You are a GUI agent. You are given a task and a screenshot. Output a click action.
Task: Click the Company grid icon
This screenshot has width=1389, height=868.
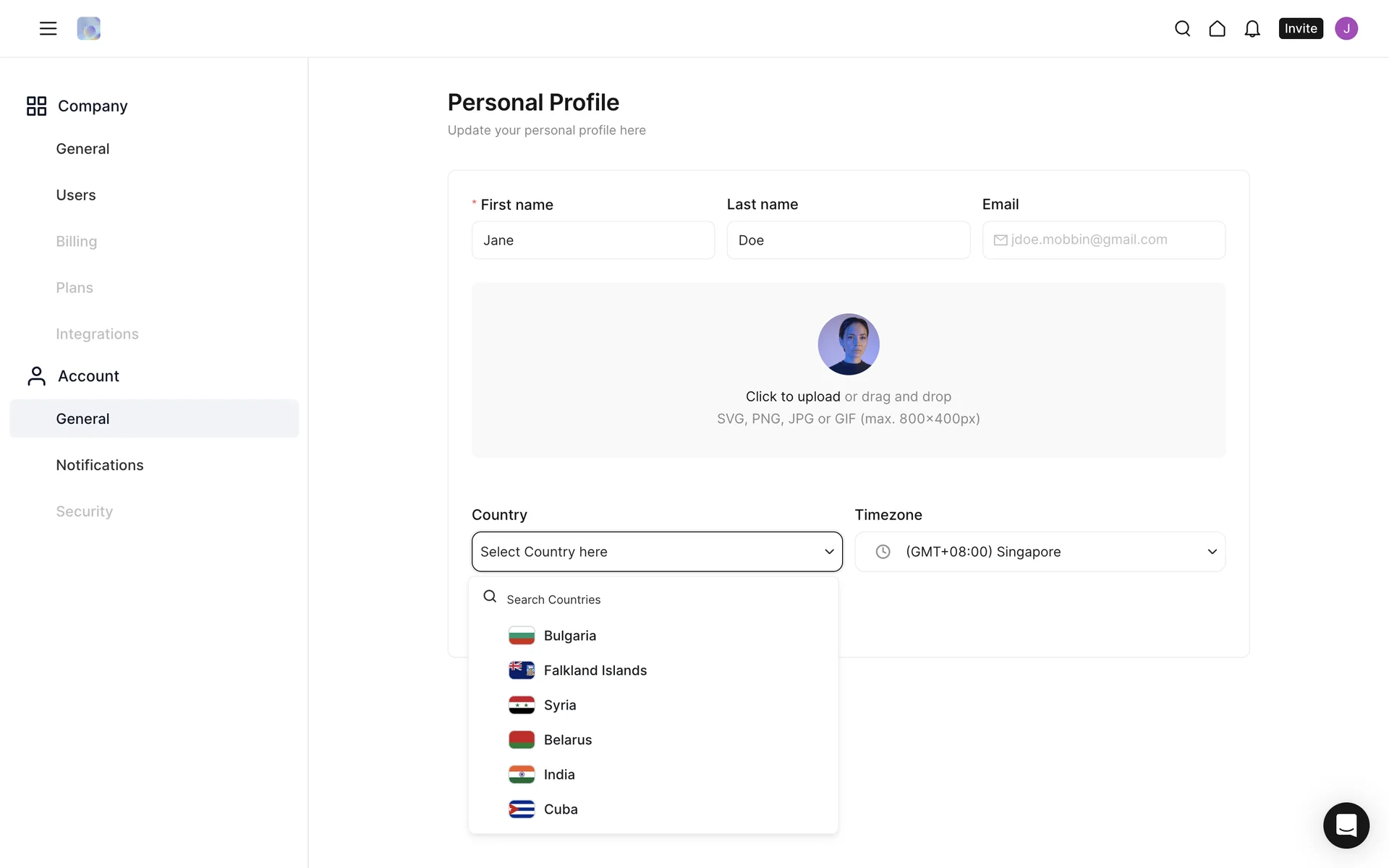click(x=36, y=106)
